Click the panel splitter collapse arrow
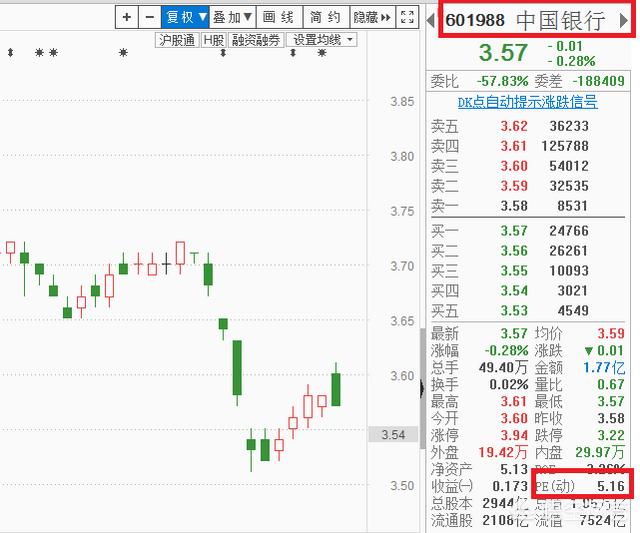640x533 pixels. 422,389
